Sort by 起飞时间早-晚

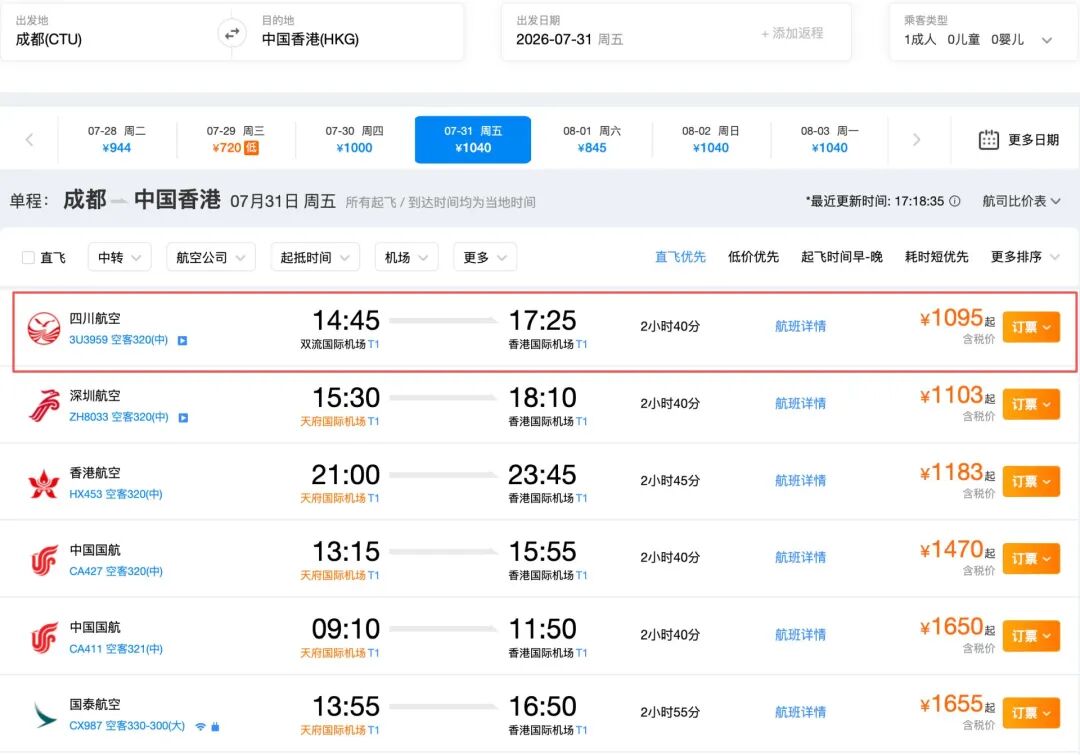click(842, 257)
